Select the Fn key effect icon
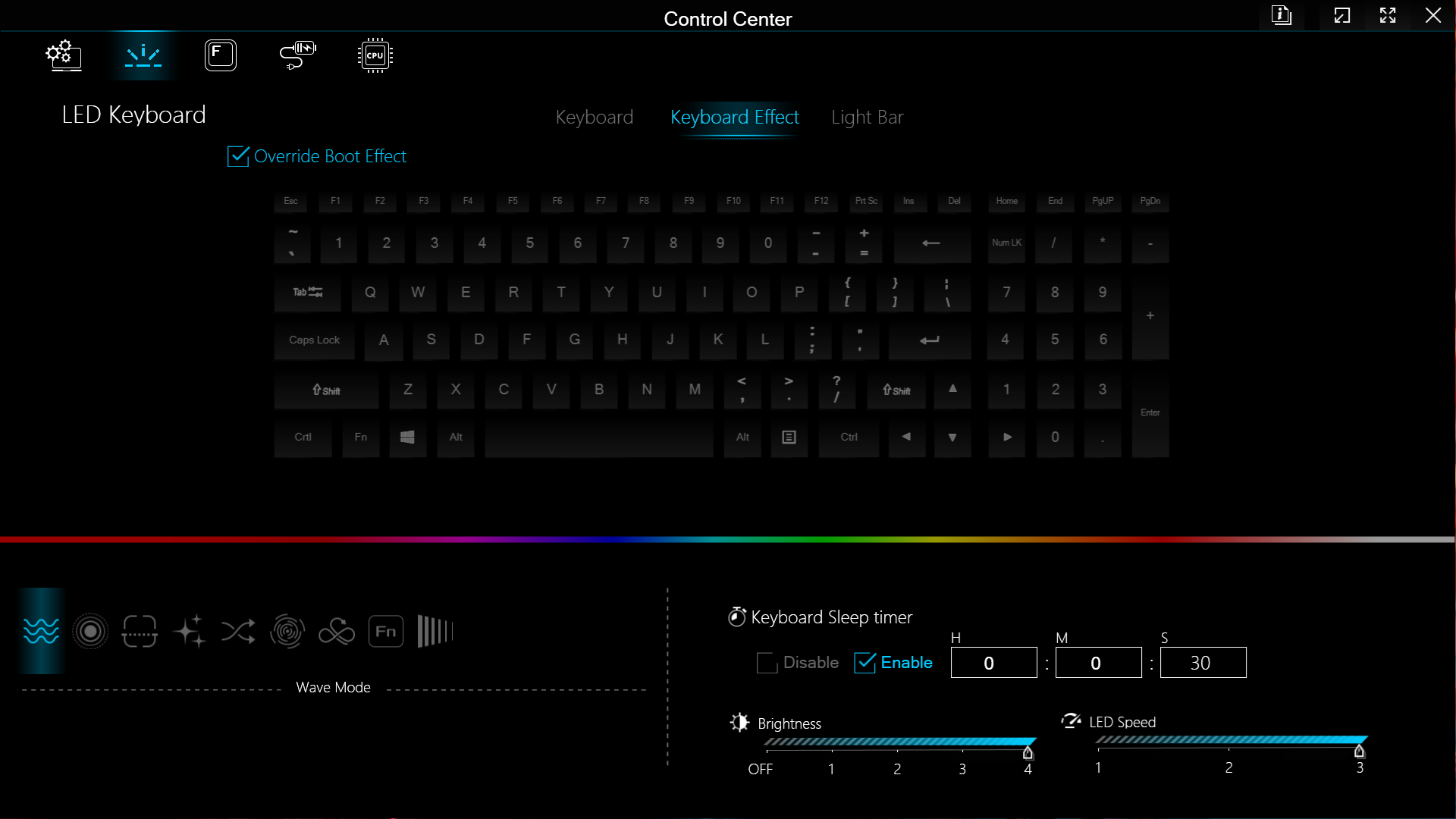The height and width of the screenshot is (819, 1456). pyautogui.click(x=385, y=631)
